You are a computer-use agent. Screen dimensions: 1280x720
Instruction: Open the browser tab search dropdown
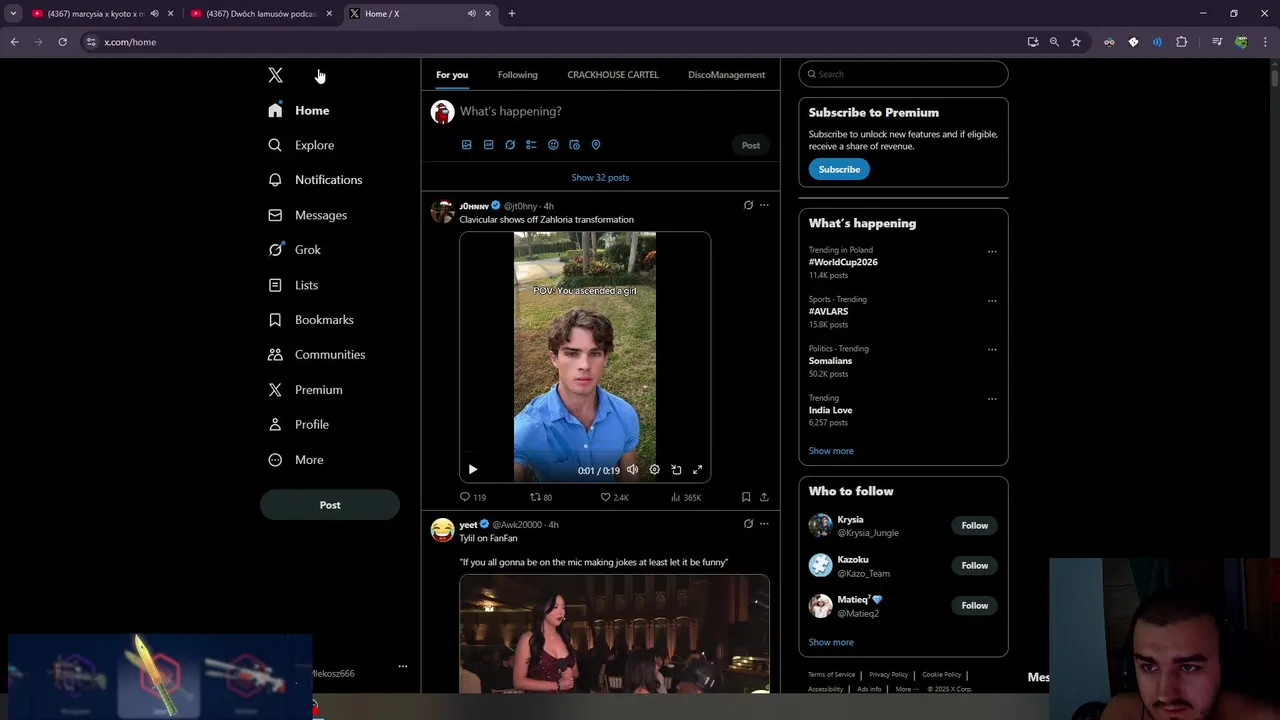(x=13, y=14)
